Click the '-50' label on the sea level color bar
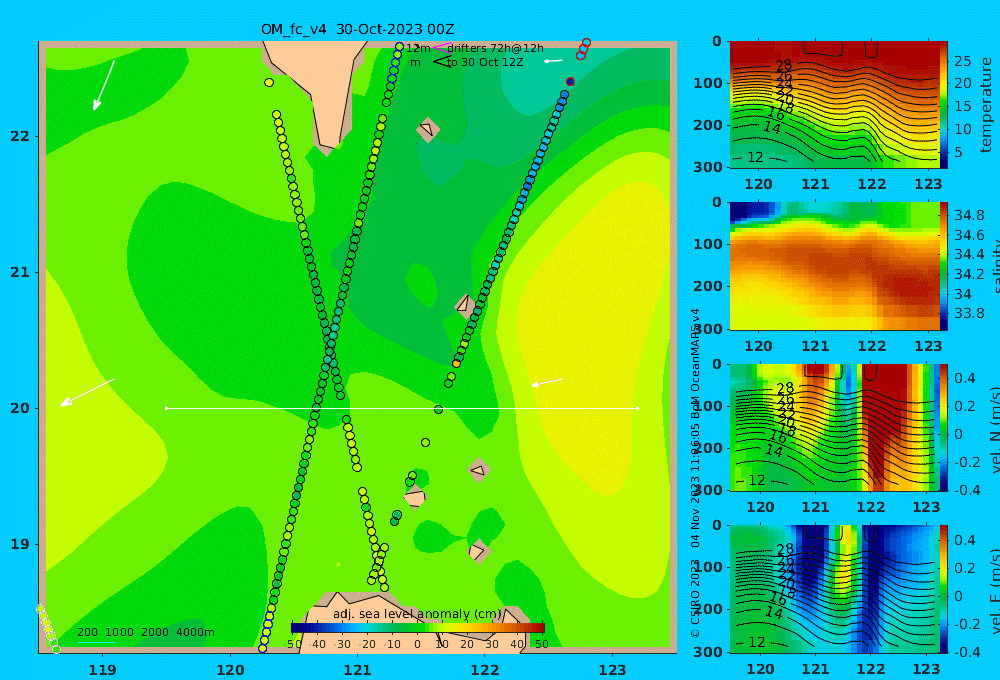1000x680 pixels. (x=294, y=644)
